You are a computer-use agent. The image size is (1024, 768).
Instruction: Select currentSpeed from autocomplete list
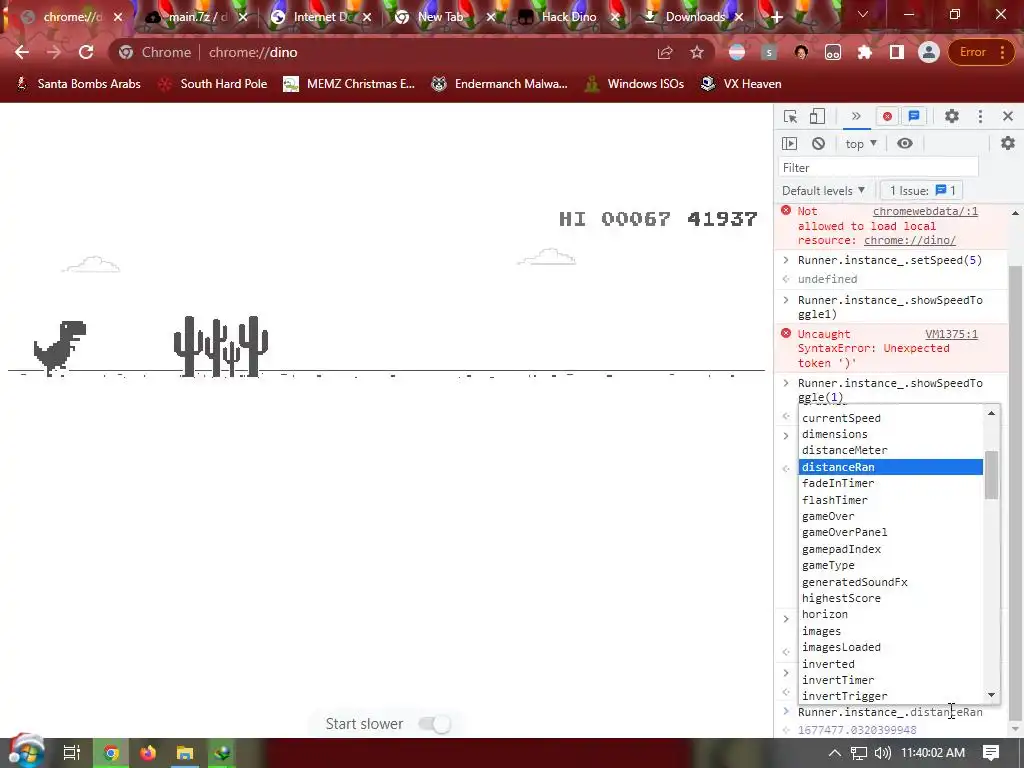pos(891,418)
